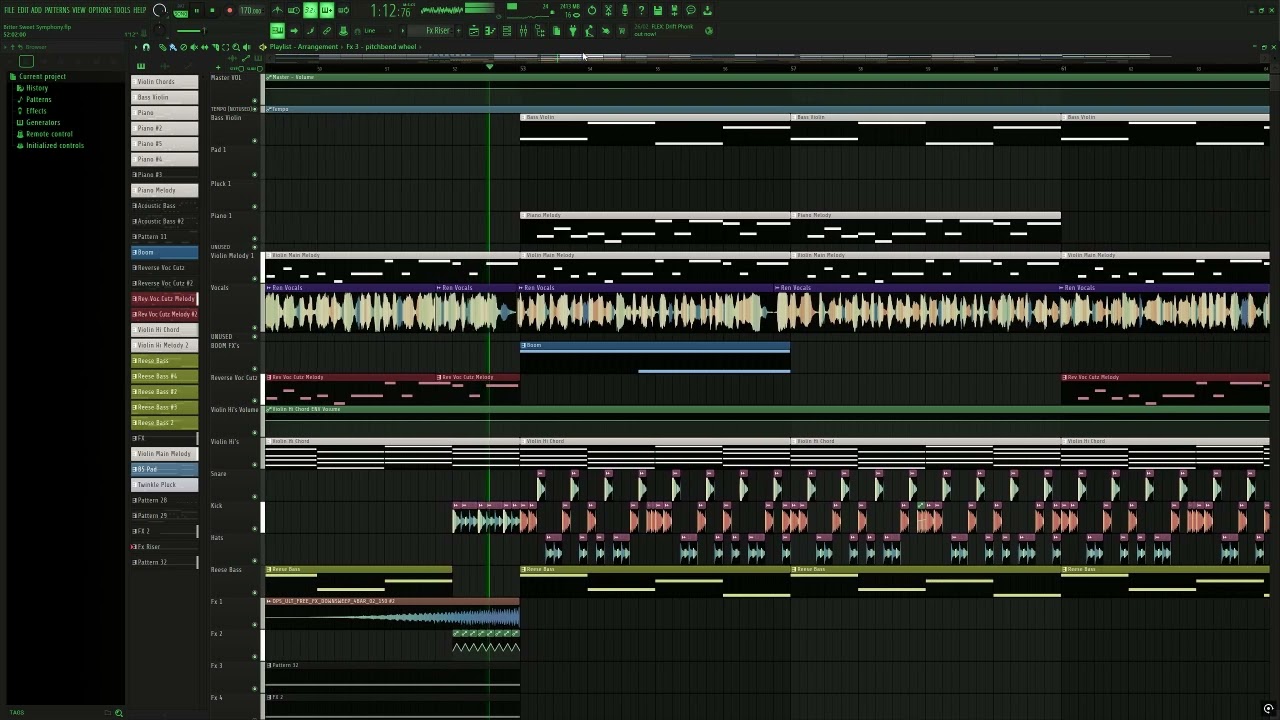Screen dimensions: 1280x720
Task: Click the save project disk icon
Action: click(x=658, y=10)
